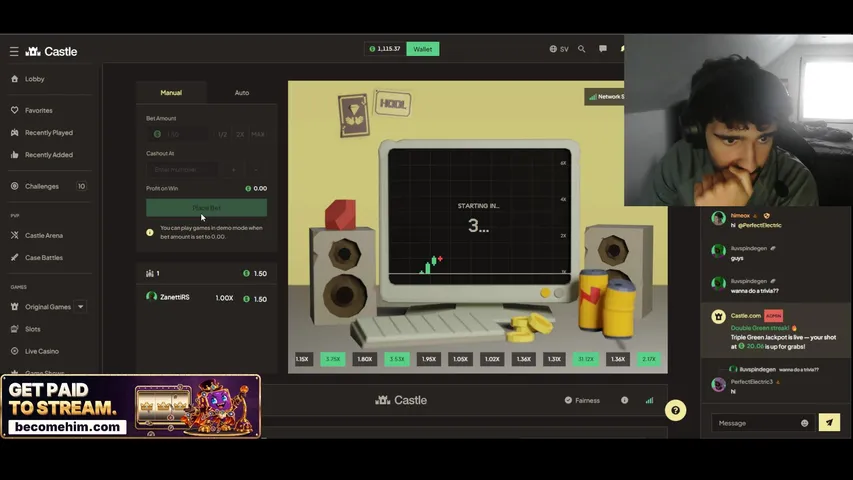Click himeox username in chat
The width and height of the screenshot is (853, 480).
click(740, 216)
